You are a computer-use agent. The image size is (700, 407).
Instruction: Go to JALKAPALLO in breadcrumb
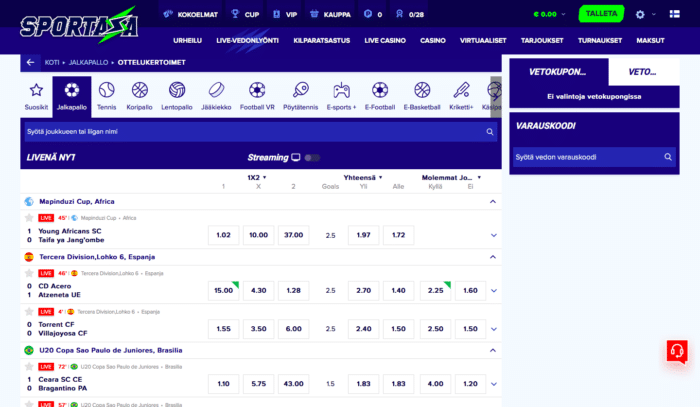click(88, 62)
